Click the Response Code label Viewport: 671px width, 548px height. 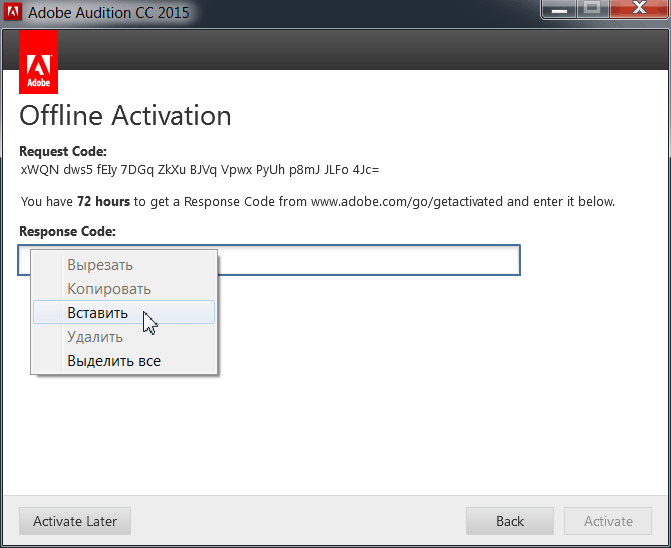click(x=68, y=231)
